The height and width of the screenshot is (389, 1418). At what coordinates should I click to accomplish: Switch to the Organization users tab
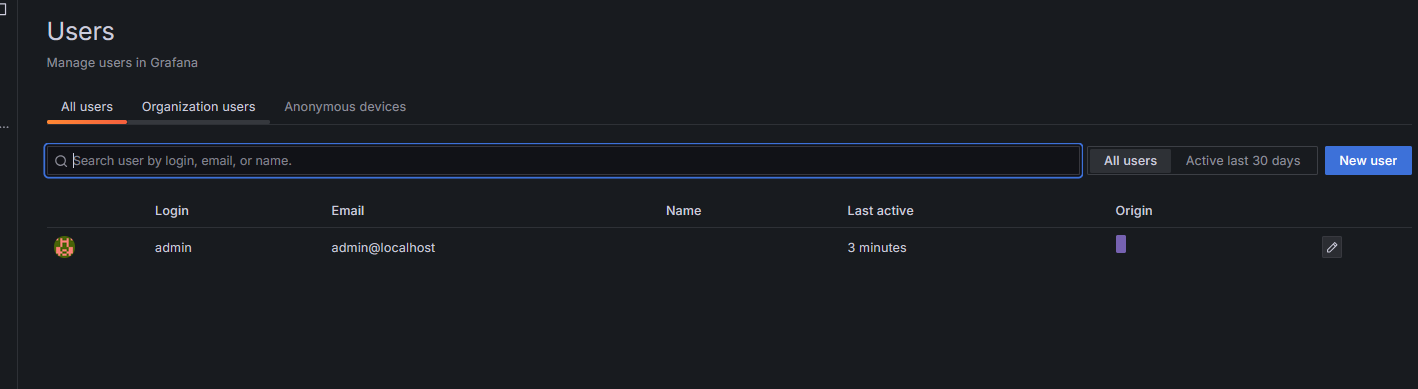pos(198,107)
